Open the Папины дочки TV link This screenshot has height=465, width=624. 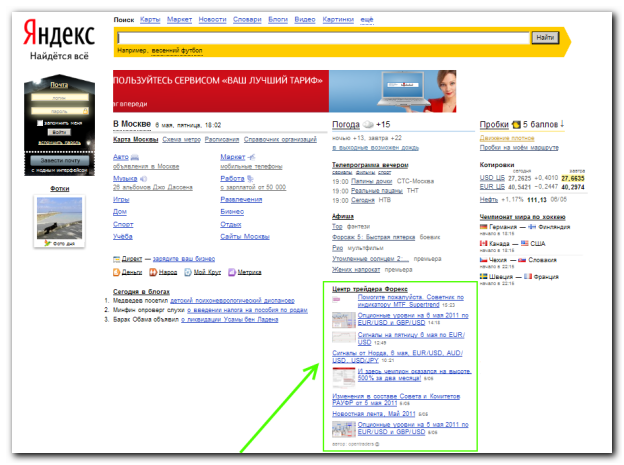pyautogui.click(x=372, y=181)
